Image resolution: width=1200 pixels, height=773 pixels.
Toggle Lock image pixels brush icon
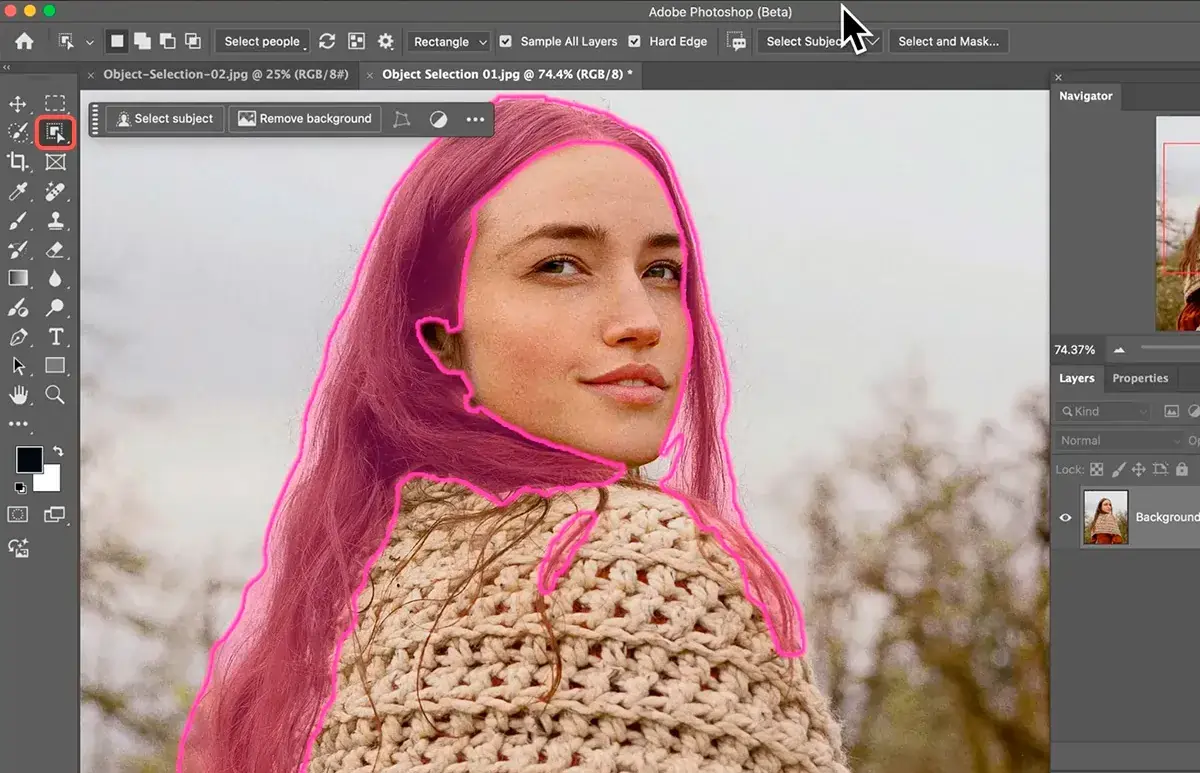[1118, 469]
